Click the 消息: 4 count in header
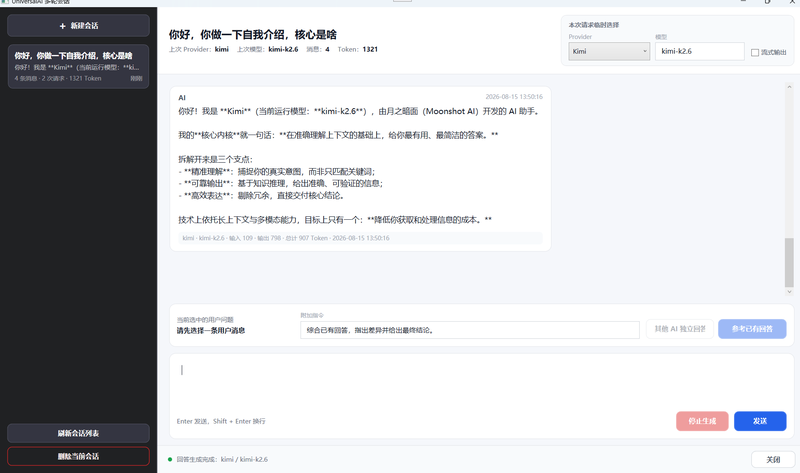Viewport: 800px width, 473px height. point(318,49)
